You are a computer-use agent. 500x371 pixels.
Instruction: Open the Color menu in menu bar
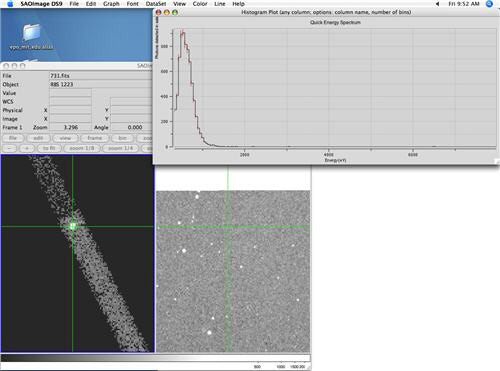(x=200, y=4)
